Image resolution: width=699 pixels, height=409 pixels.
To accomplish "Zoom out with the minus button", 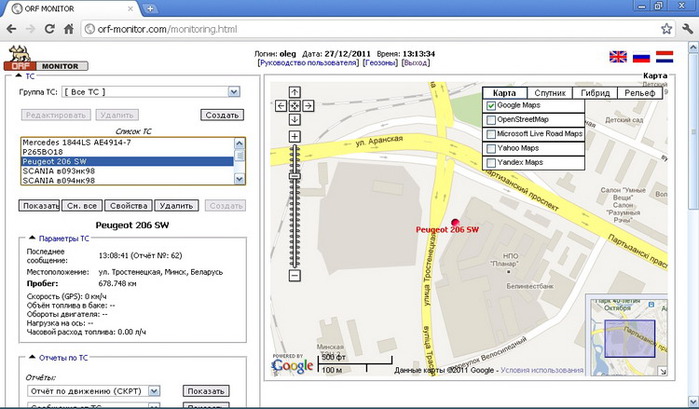I will [x=294, y=275].
